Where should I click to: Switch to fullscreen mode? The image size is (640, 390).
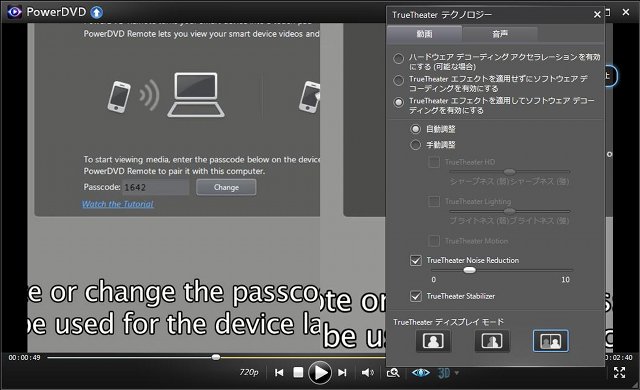pos(619,372)
